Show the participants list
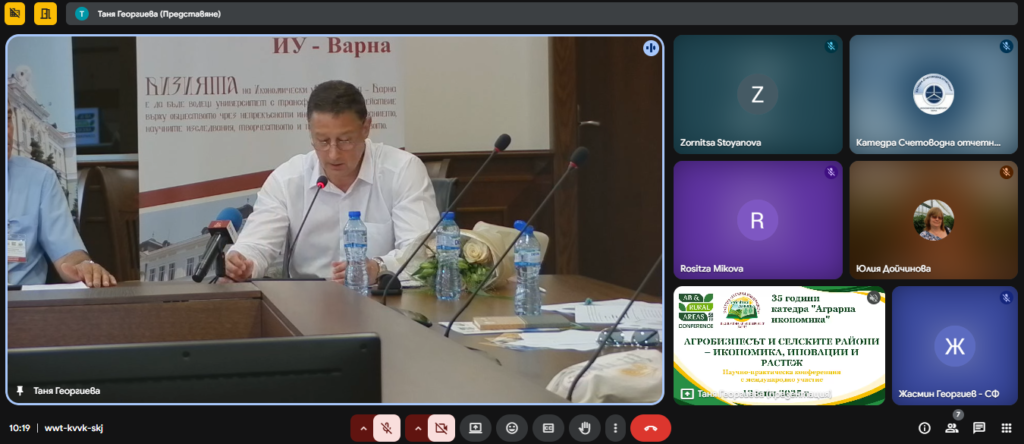 point(952,428)
